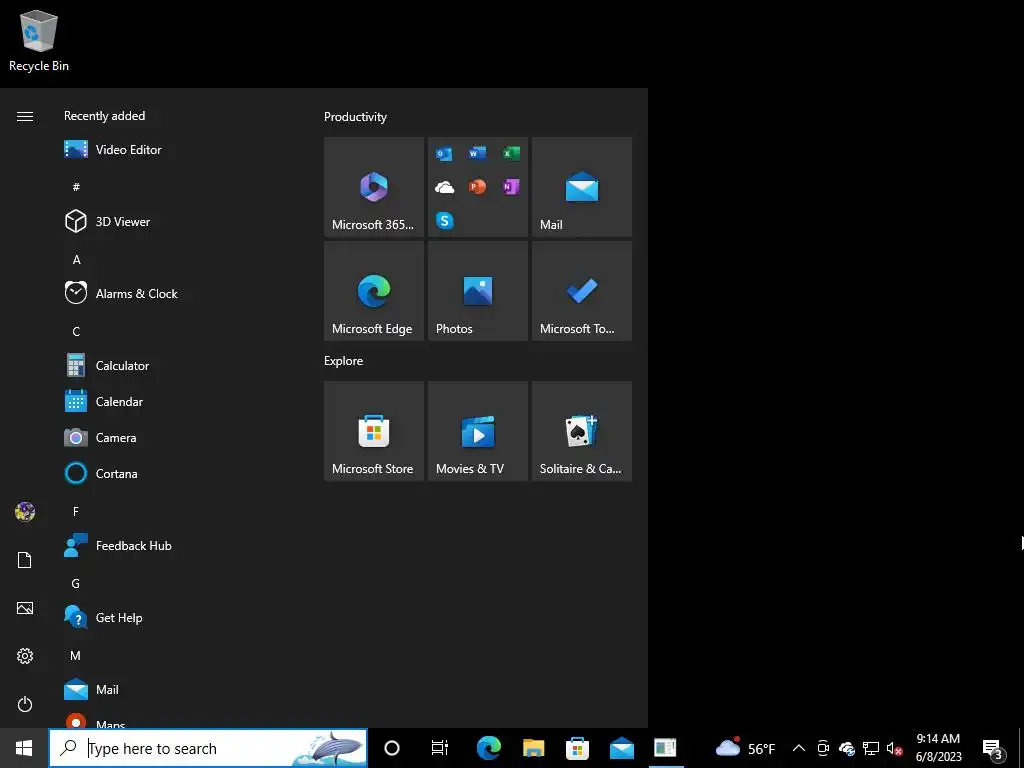Viewport: 1024px width, 768px height.
Task: Open OneNote in Office tile folder
Action: pos(511,187)
